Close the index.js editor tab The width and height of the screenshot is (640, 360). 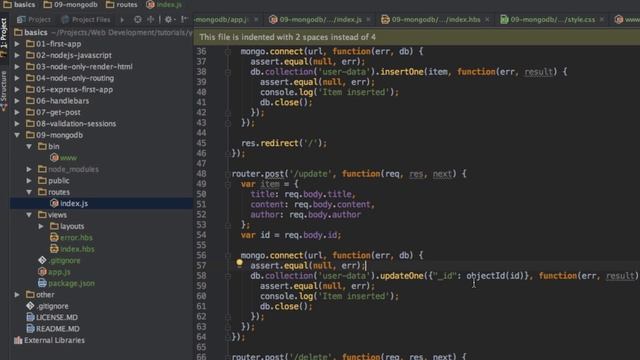click(x=368, y=19)
